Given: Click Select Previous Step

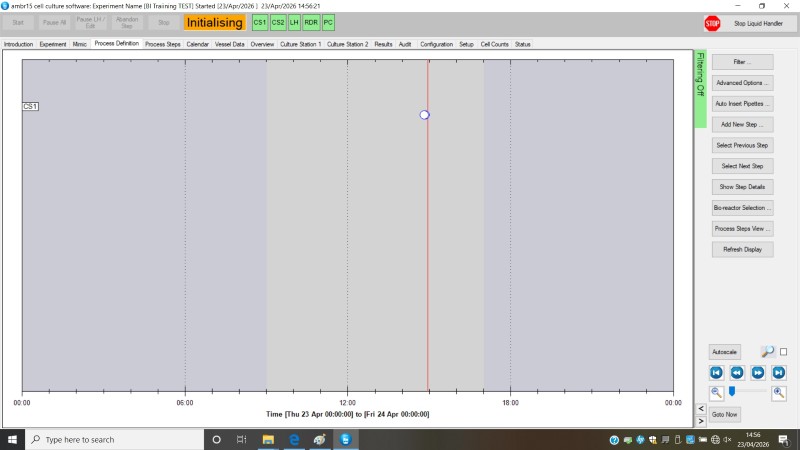Looking at the screenshot, I should click(742, 145).
